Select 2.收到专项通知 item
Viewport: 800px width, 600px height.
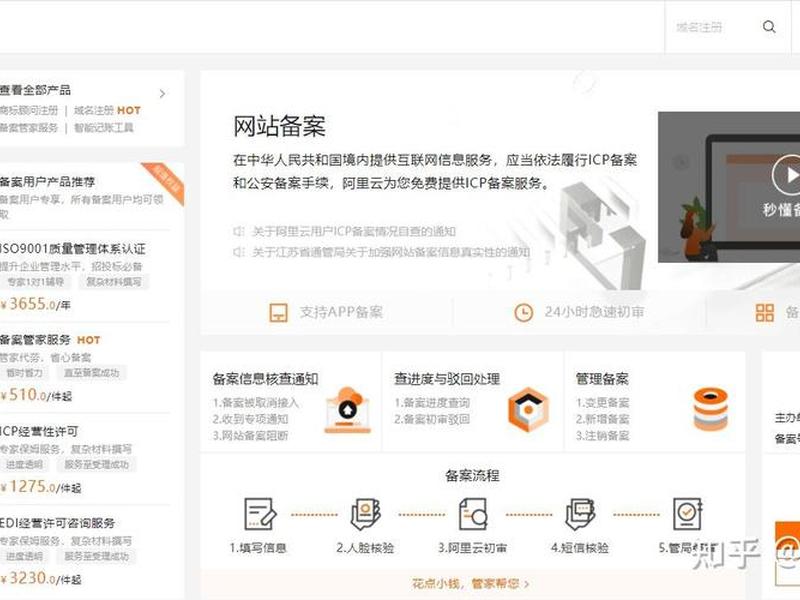click(251, 419)
